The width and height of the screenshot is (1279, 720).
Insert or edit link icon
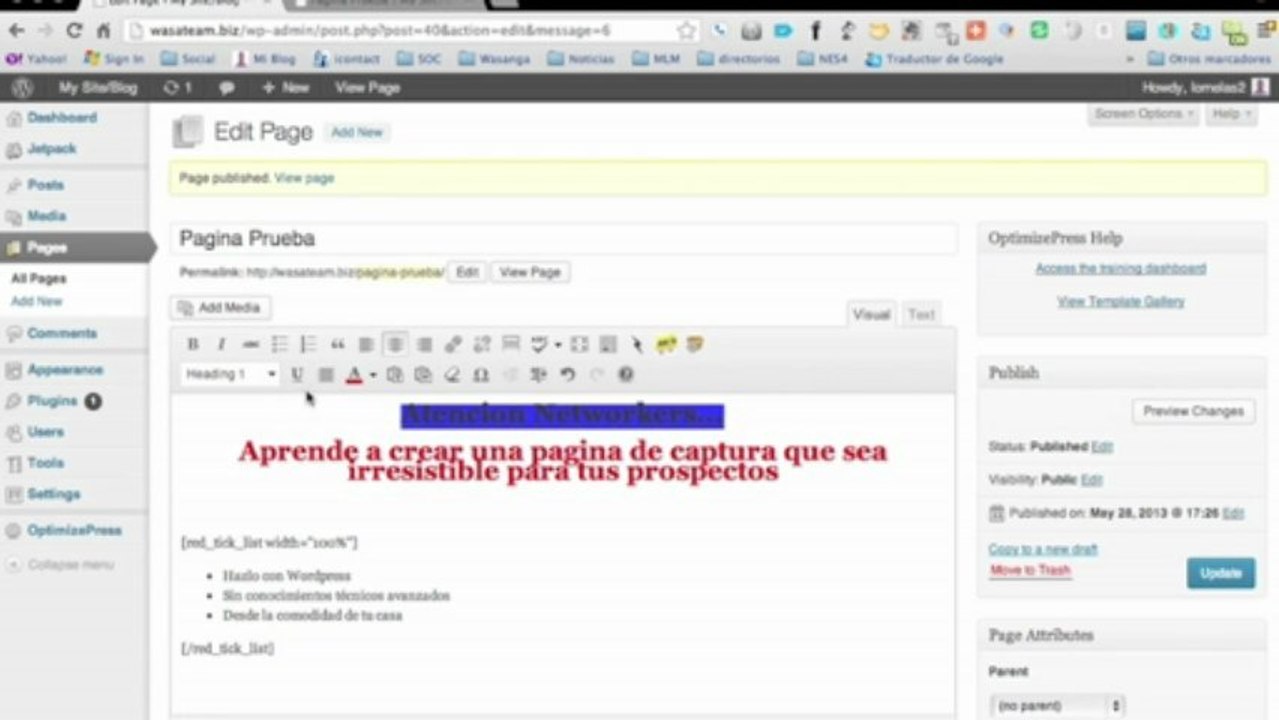click(x=453, y=344)
